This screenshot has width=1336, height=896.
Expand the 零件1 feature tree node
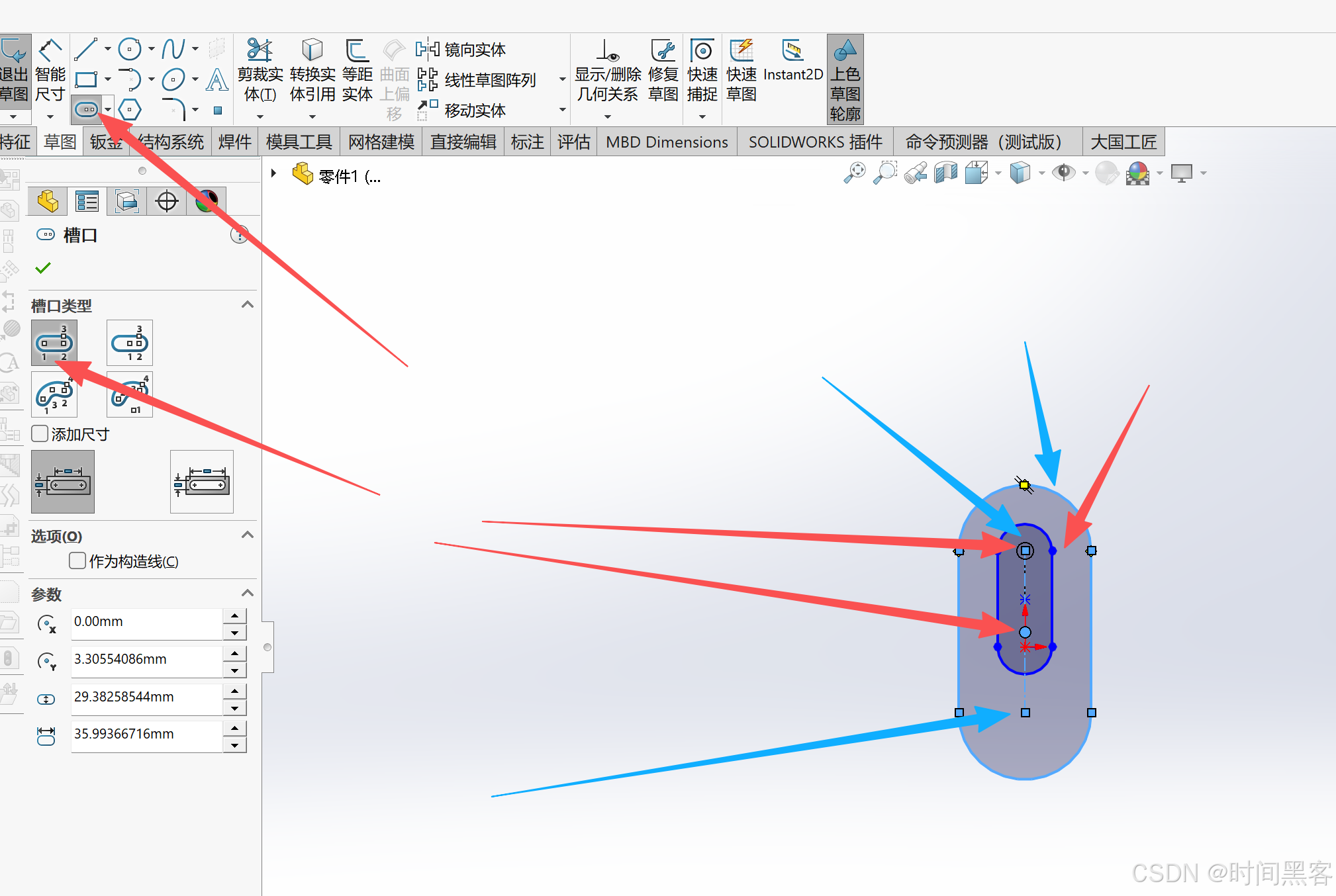click(x=273, y=173)
